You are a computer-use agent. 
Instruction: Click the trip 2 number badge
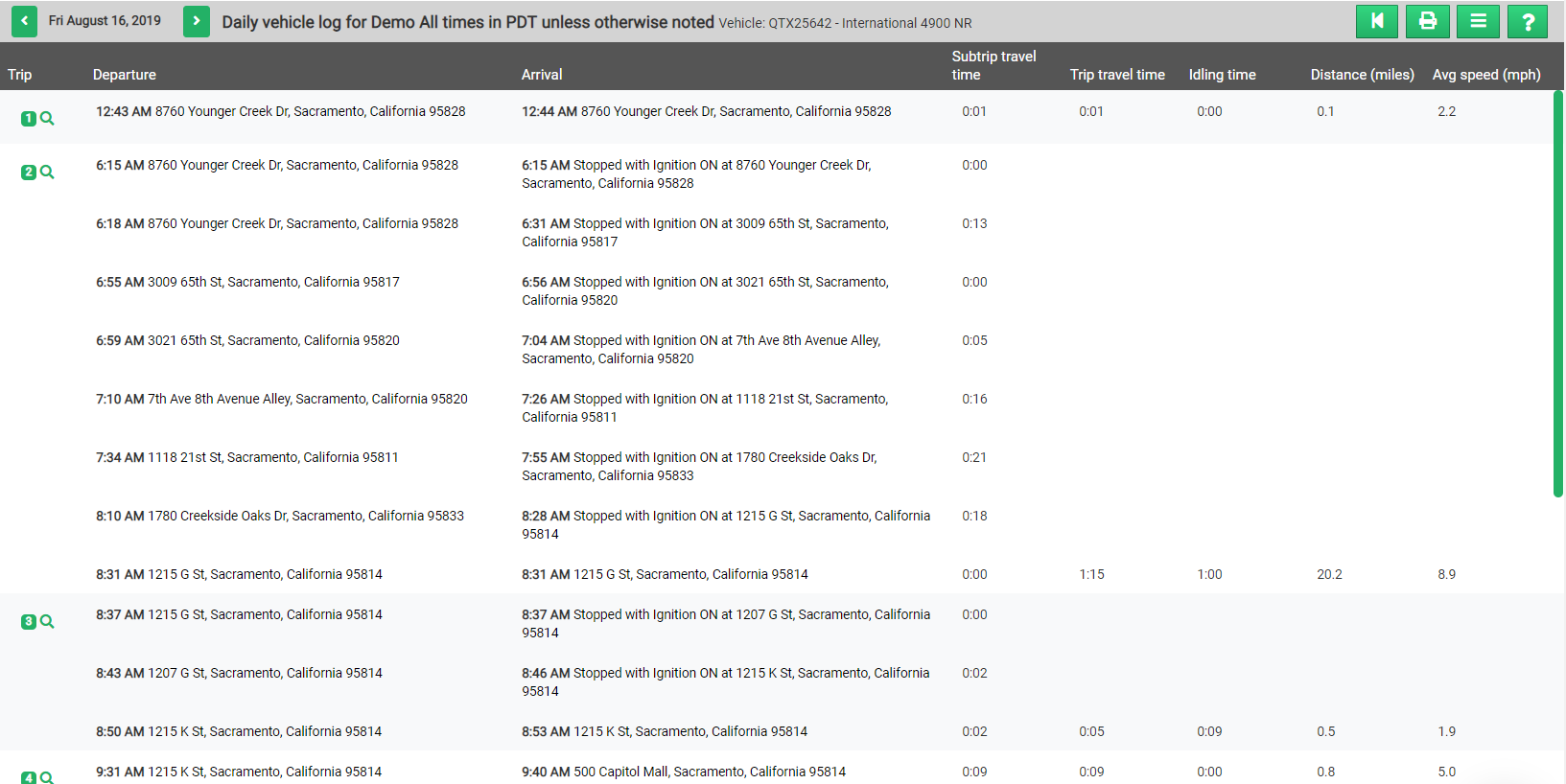tap(29, 173)
